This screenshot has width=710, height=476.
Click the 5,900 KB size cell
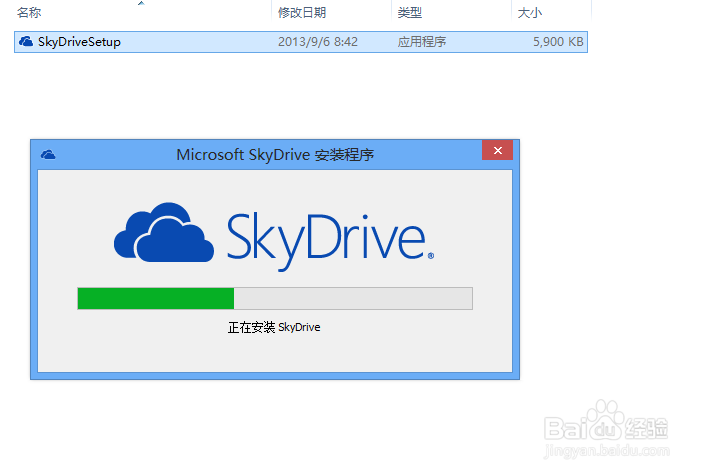pyautogui.click(x=558, y=42)
